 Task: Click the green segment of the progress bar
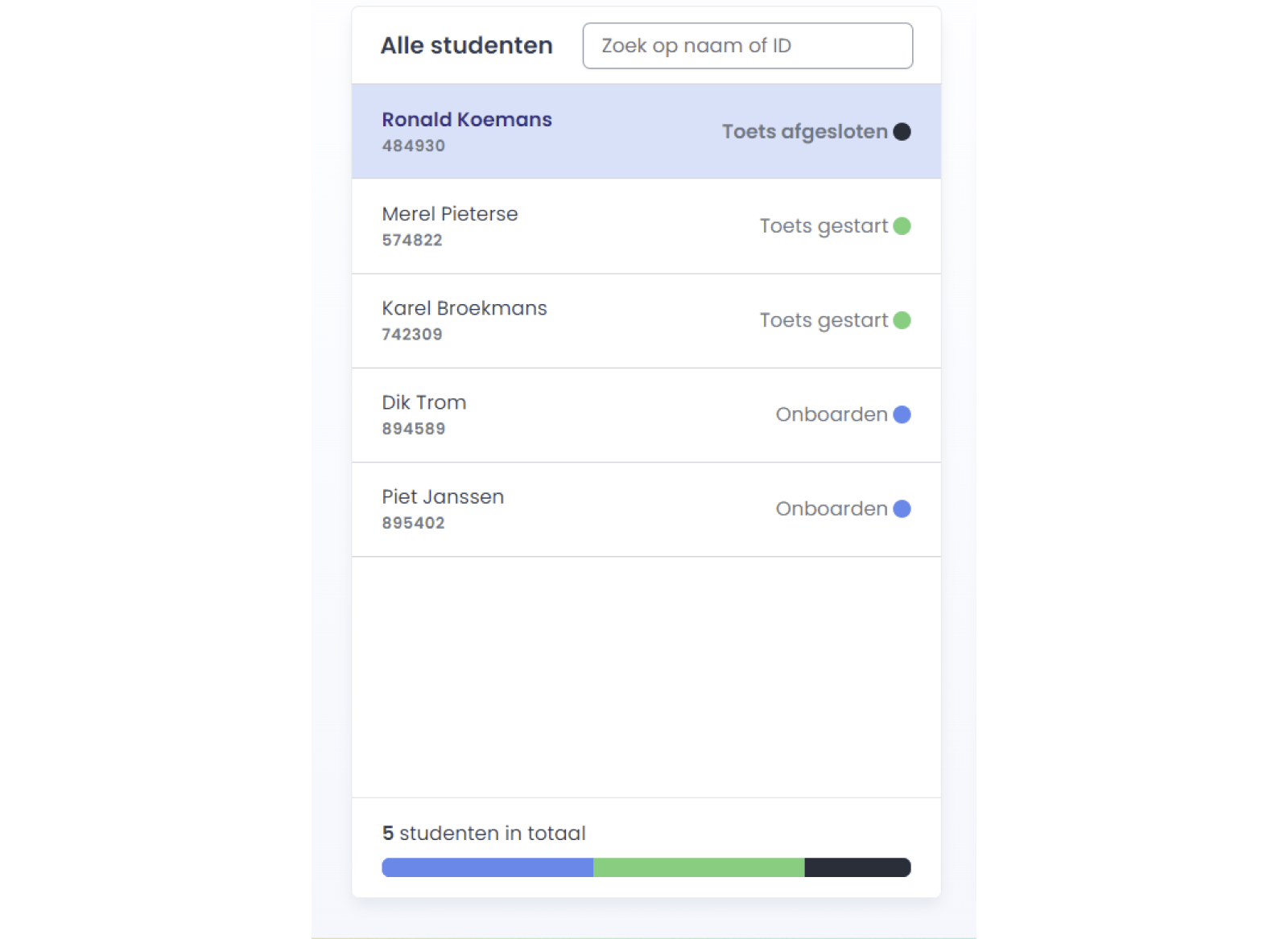click(699, 867)
